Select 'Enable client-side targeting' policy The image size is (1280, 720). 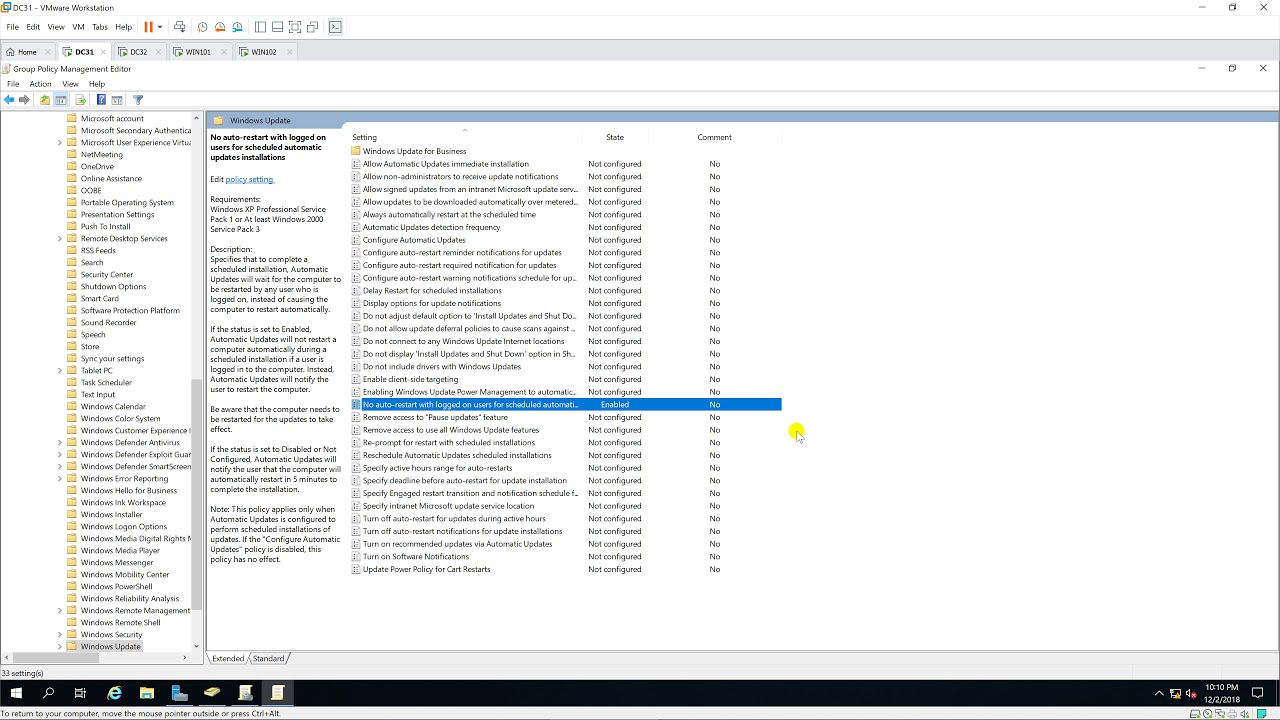coord(410,379)
